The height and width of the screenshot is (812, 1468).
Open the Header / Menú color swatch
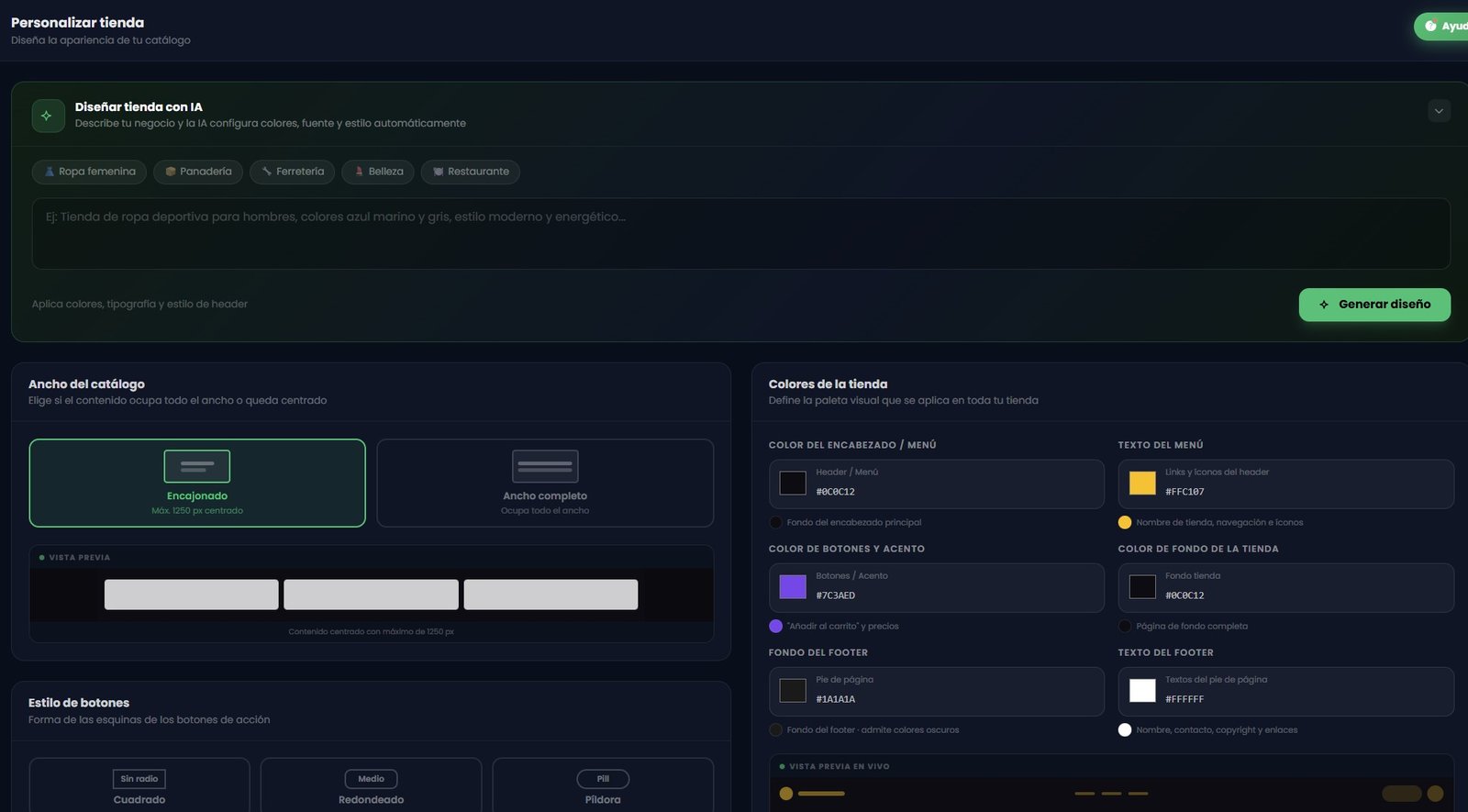coord(793,483)
